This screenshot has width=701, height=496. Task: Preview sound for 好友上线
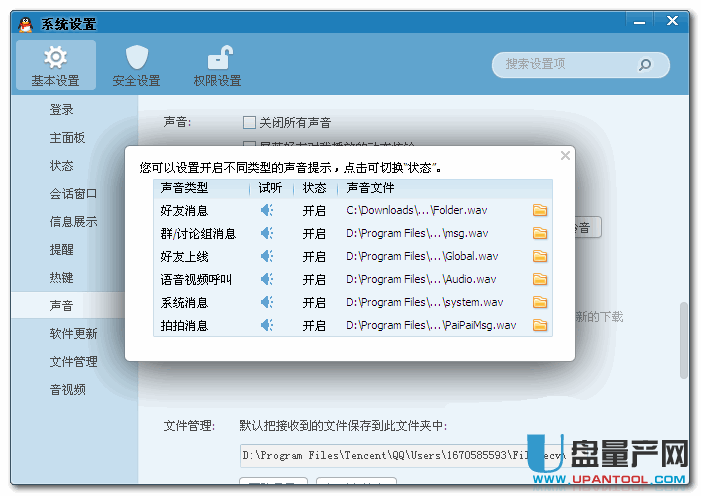click(x=267, y=256)
